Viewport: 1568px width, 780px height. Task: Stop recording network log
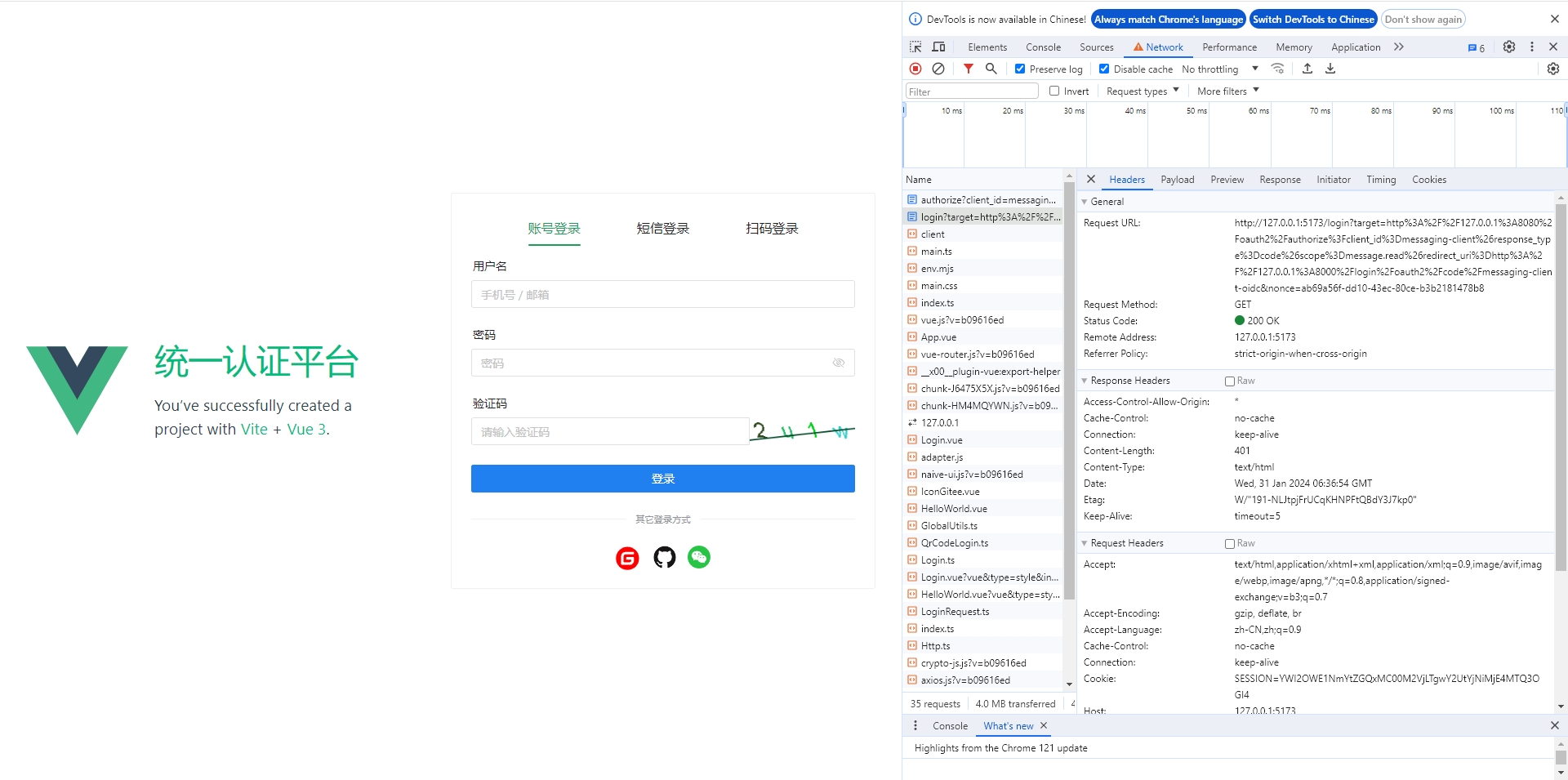pyautogui.click(x=915, y=69)
